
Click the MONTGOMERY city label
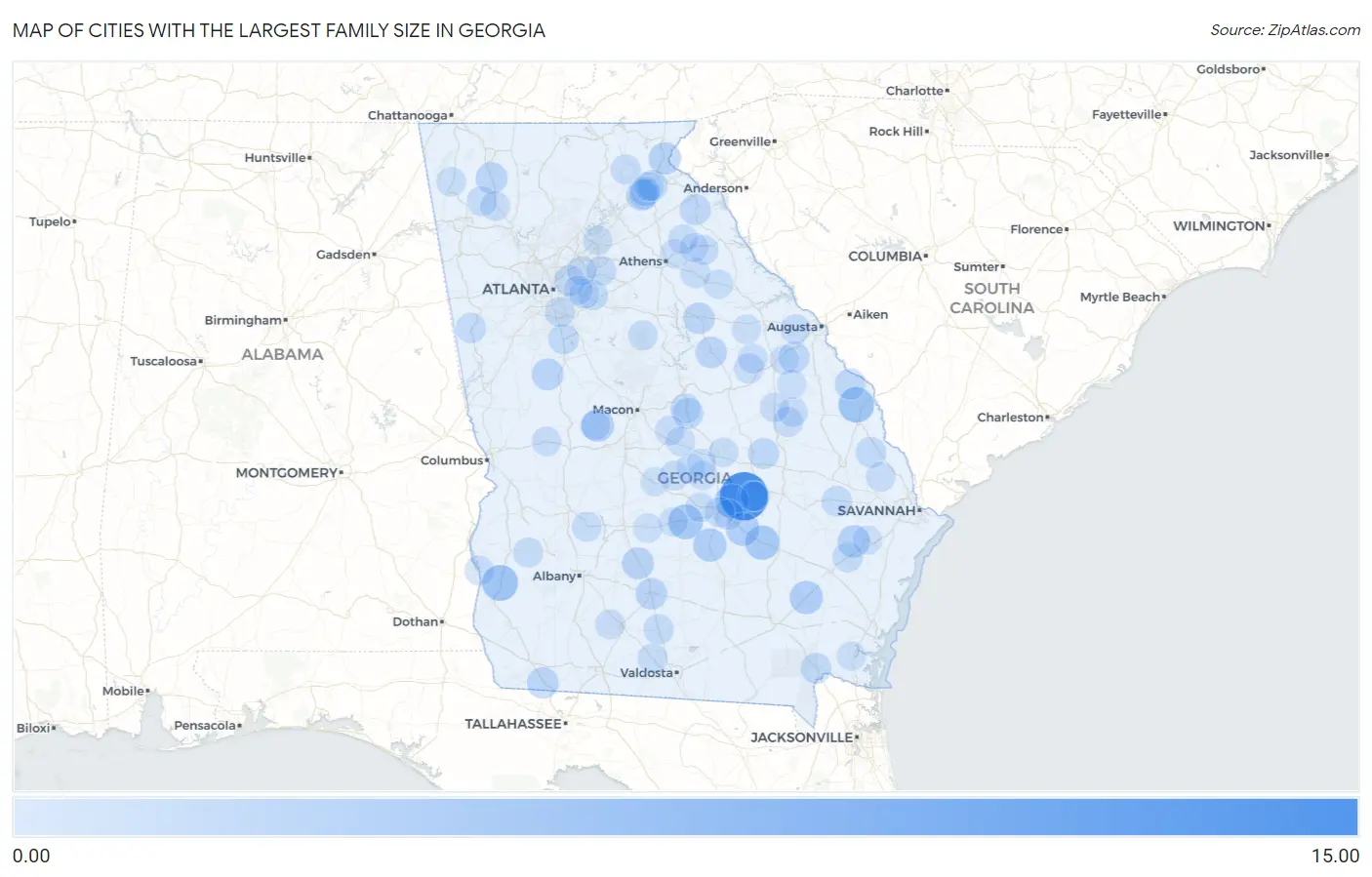coord(287,473)
